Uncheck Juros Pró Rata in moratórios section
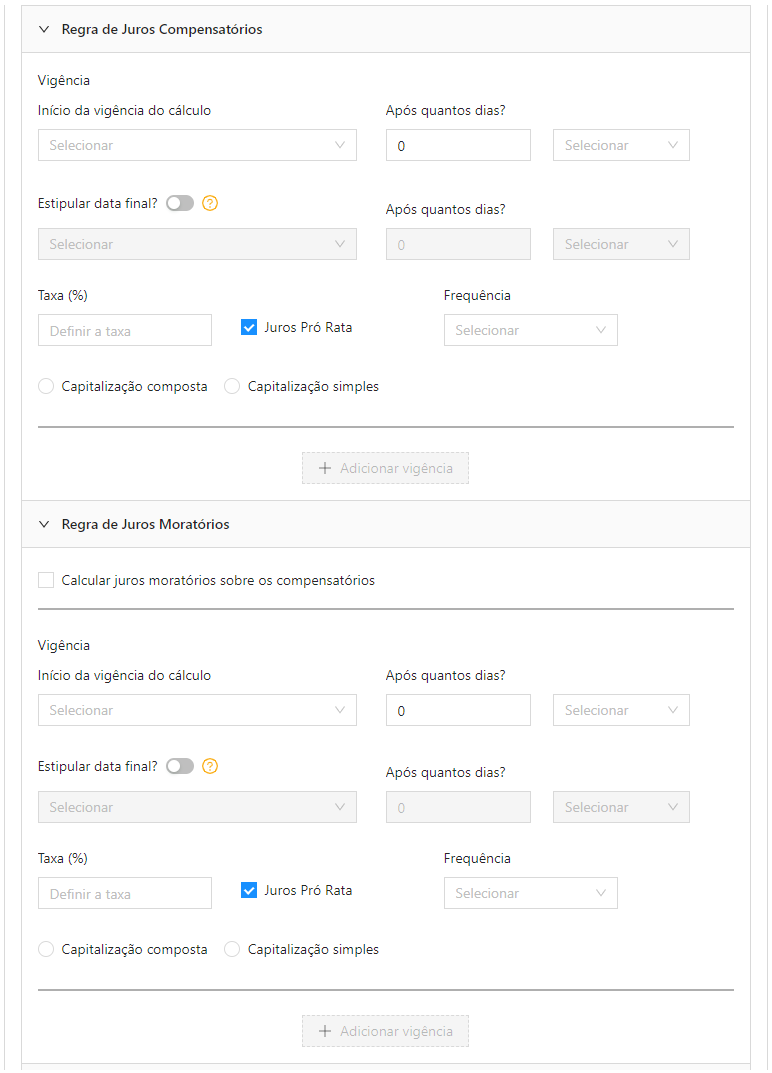772x1073 pixels. [249, 891]
